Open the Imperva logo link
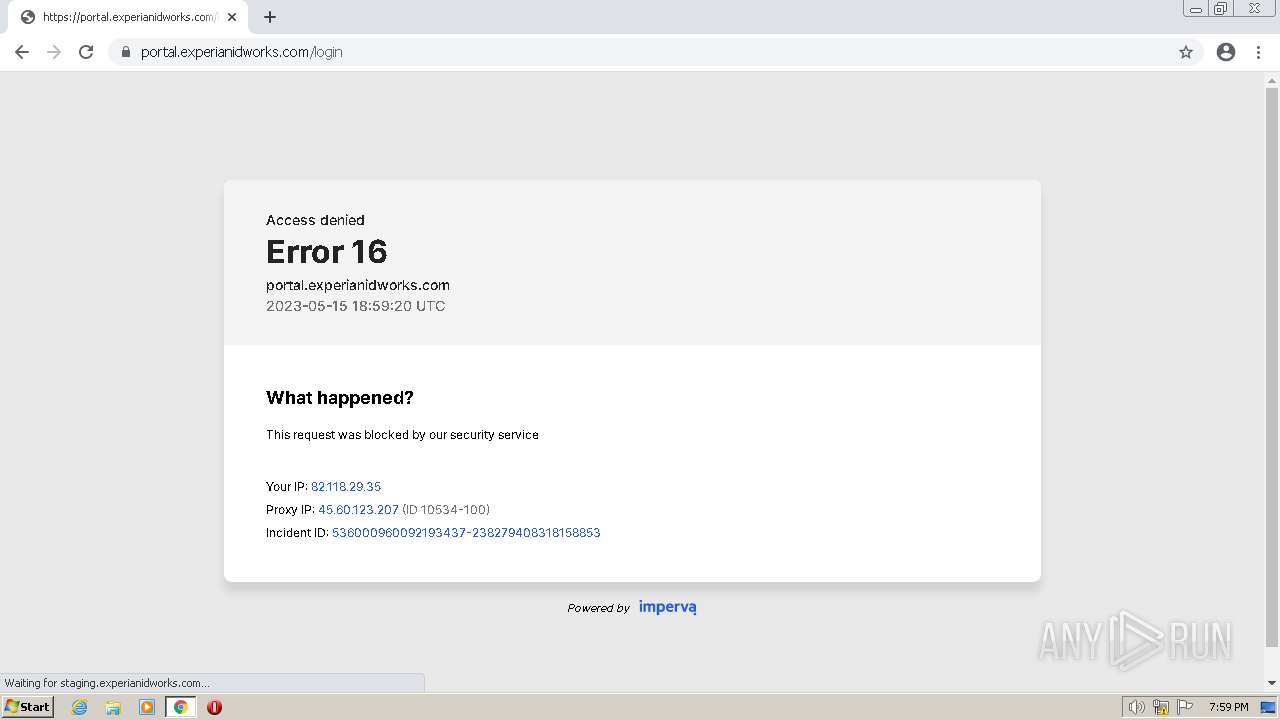Viewport: 1280px width, 720px height. pyautogui.click(x=667, y=607)
